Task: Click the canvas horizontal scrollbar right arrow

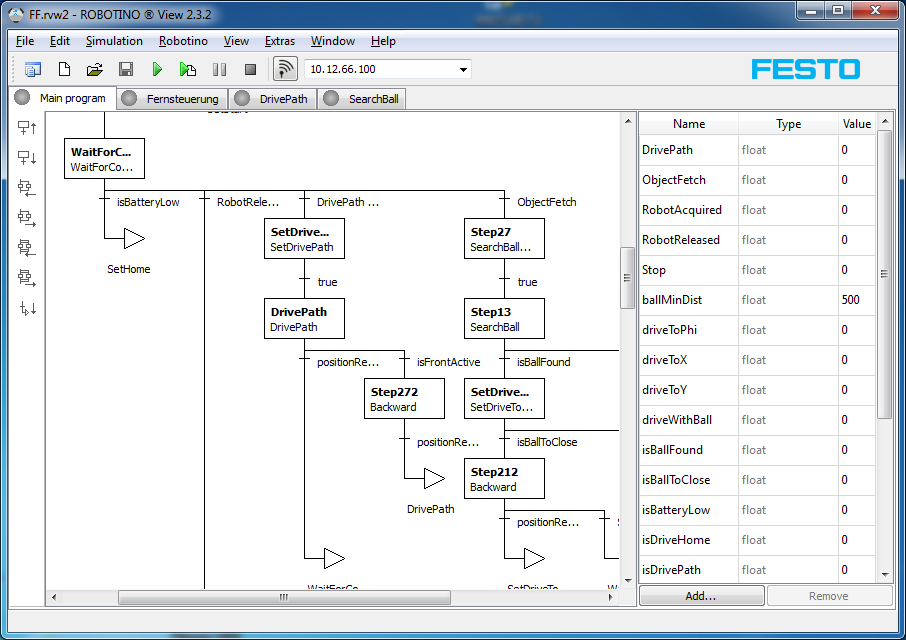Action: (x=610, y=597)
